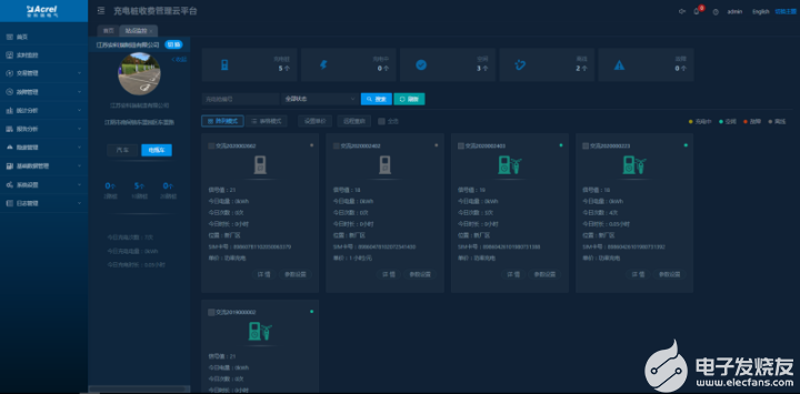Viewport: 800px width, 394px height.
Task: Open the all-status (全部状态) dropdown
Action: [x=320, y=99]
